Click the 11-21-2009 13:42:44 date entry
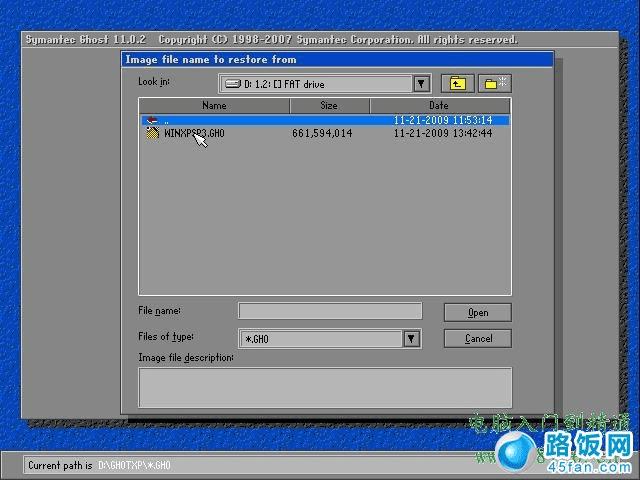Image resolution: width=640 pixels, height=480 pixels. (x=443, y=133)
